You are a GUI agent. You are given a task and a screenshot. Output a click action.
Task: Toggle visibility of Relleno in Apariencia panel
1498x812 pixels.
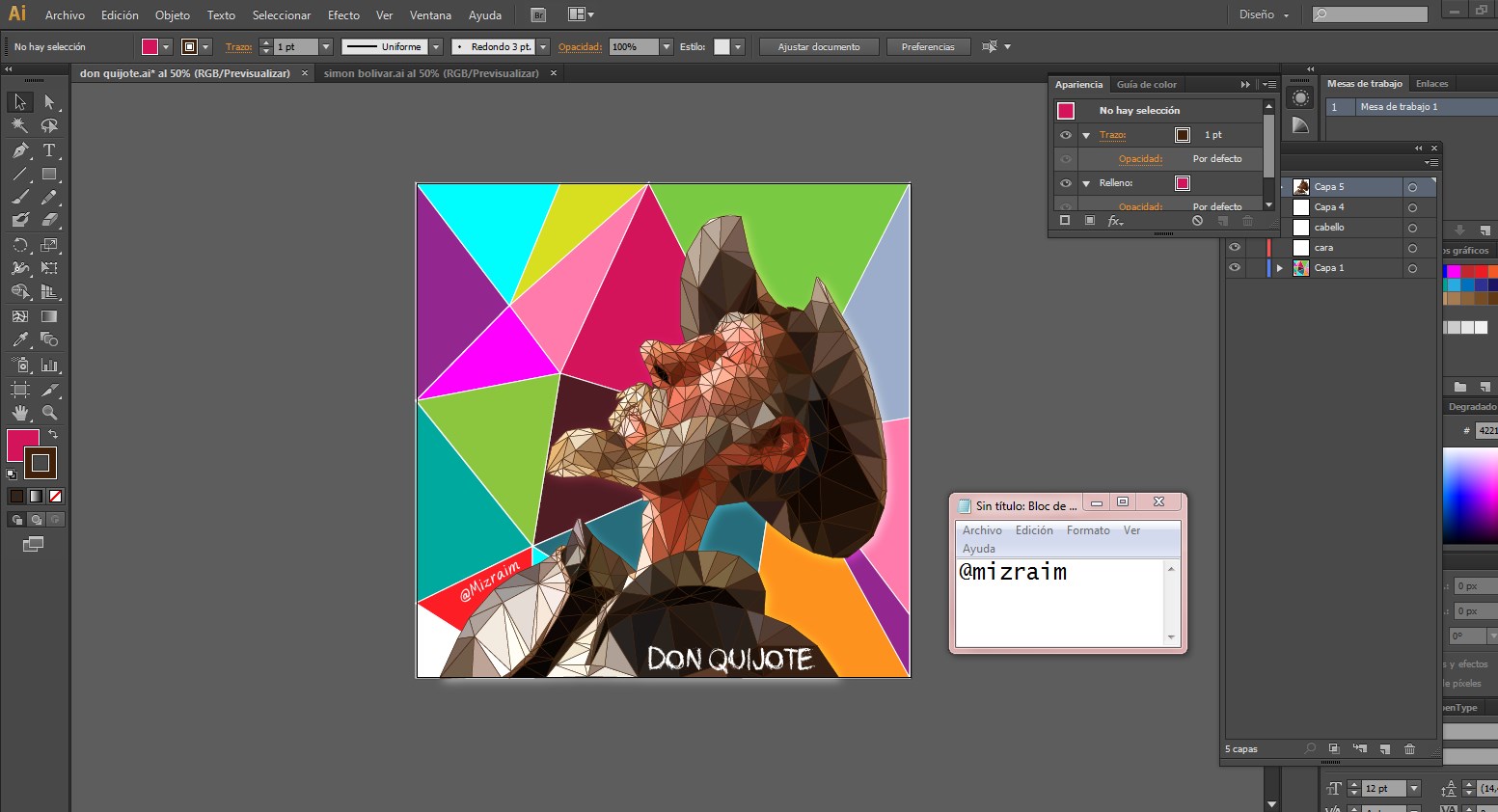pyautogui.click(x=1066, y=183)
